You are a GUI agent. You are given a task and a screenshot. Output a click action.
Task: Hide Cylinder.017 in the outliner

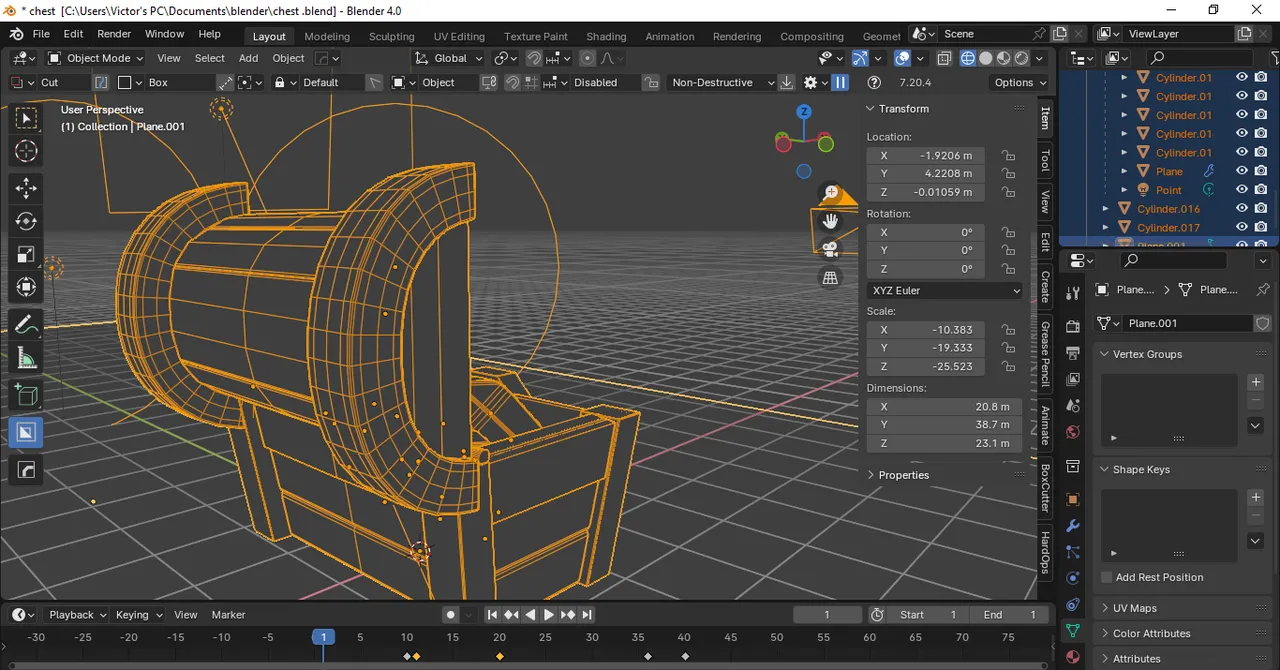(x=1242, y=228)
